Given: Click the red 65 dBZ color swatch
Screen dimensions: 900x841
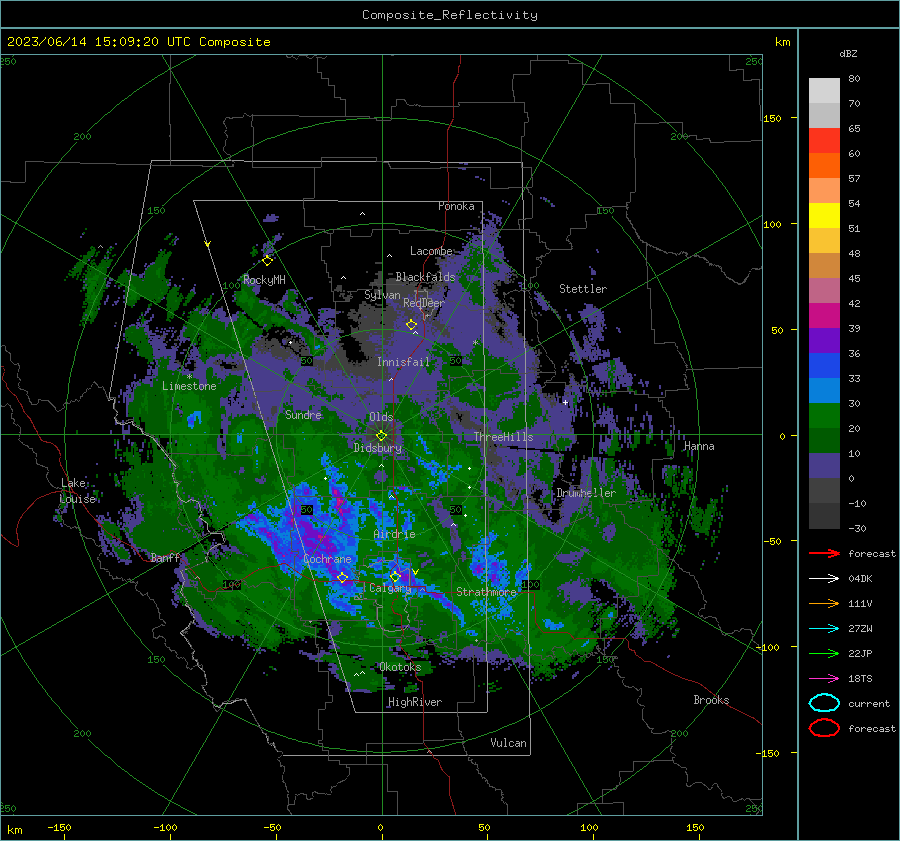Looking at the screenshot, I should pos(824,141).
